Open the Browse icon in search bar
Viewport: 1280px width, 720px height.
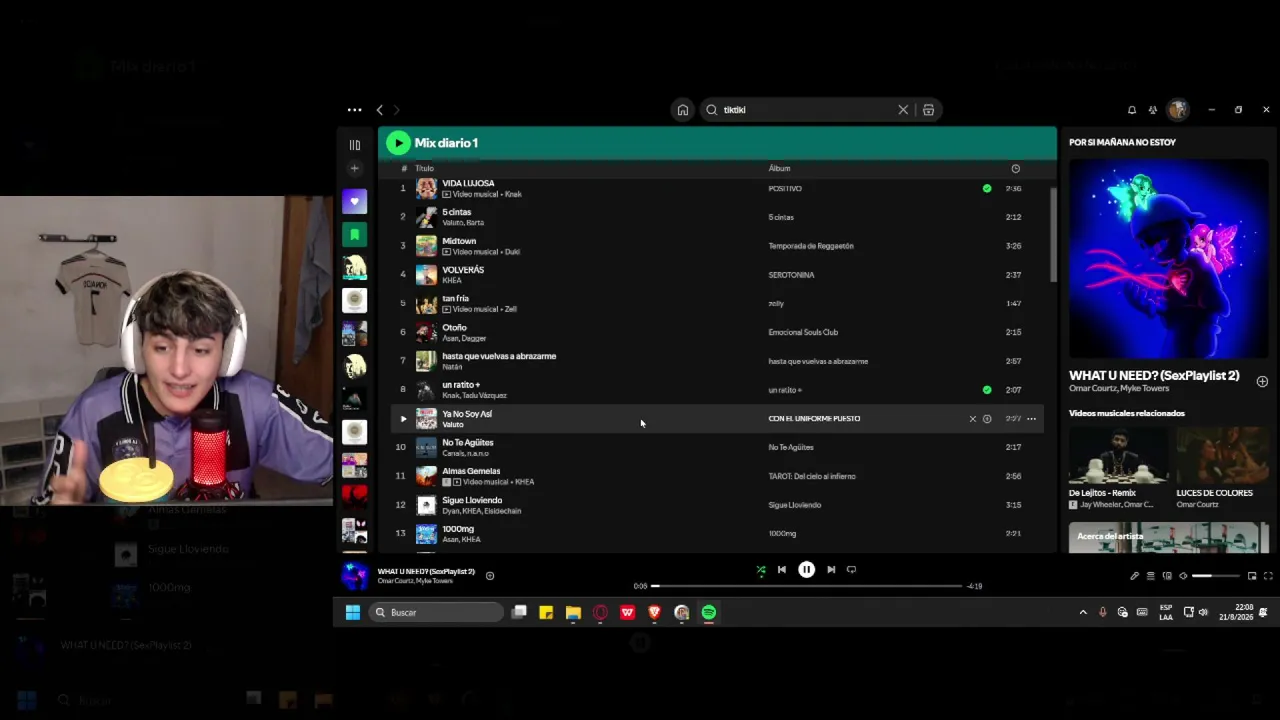pyautogui.click(x=928, y=110)
